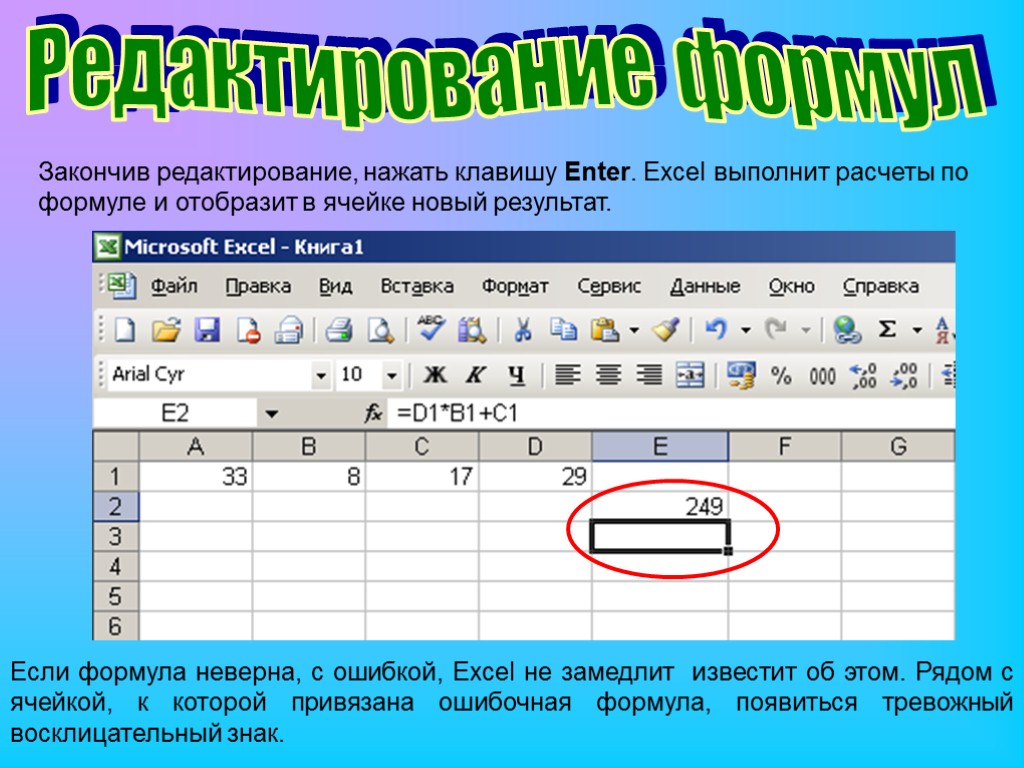The height and width of the screenshot is (768, 1024).
Task: Expand the Arial Cyr font dropdown
Action: (321, 376)
